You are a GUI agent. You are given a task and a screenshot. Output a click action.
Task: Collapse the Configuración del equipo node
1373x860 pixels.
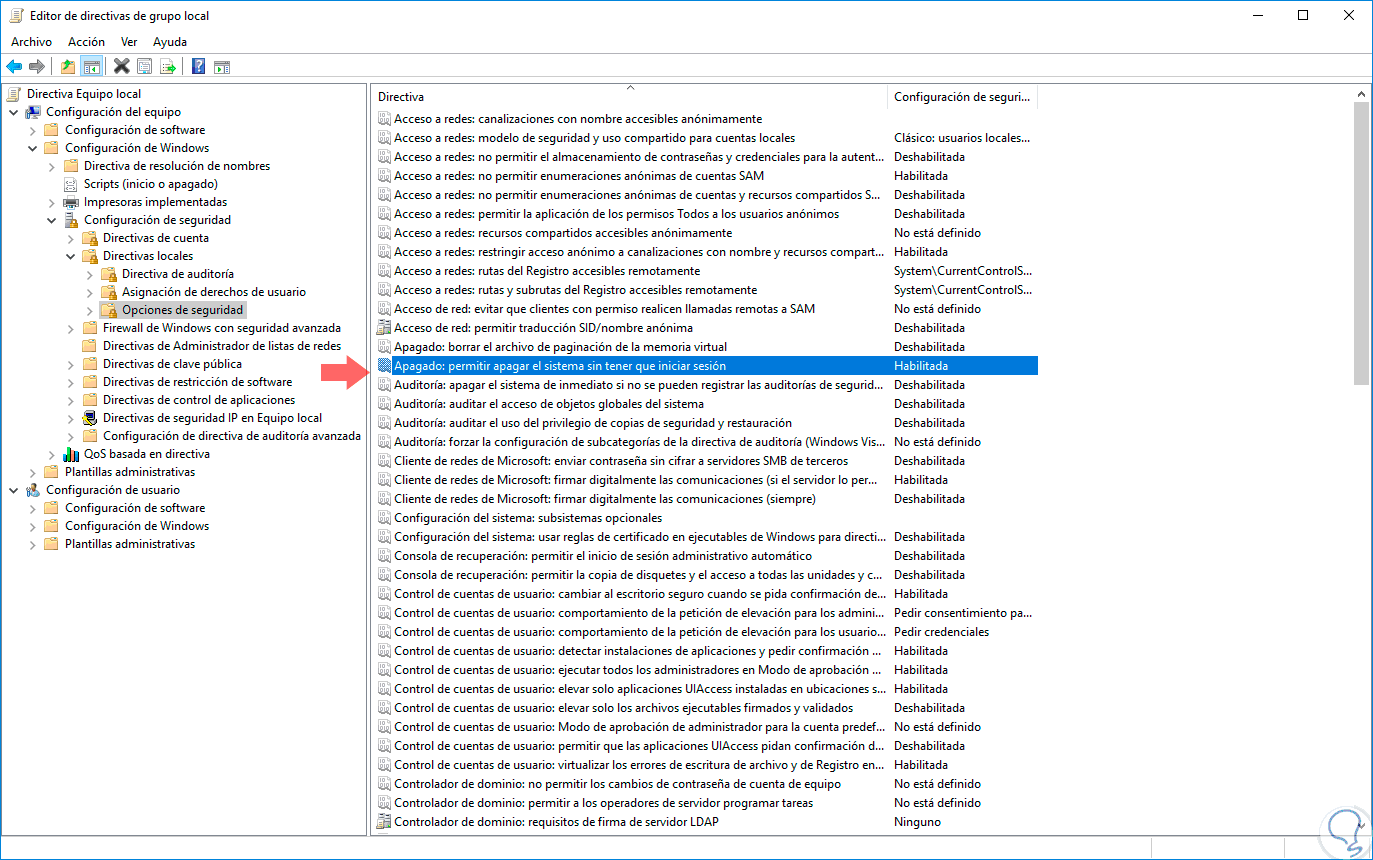(14, 112)
